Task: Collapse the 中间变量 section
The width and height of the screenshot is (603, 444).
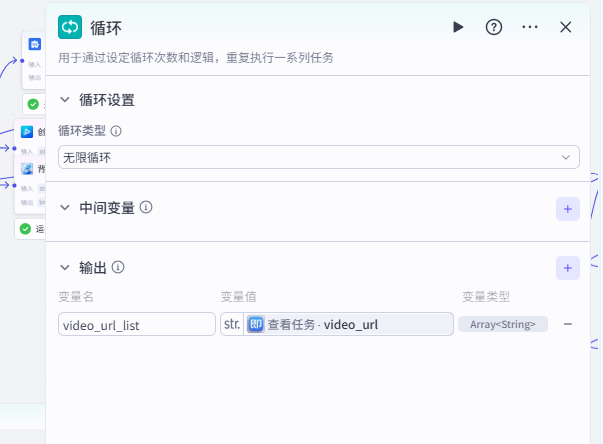Action: coord(66,208)
